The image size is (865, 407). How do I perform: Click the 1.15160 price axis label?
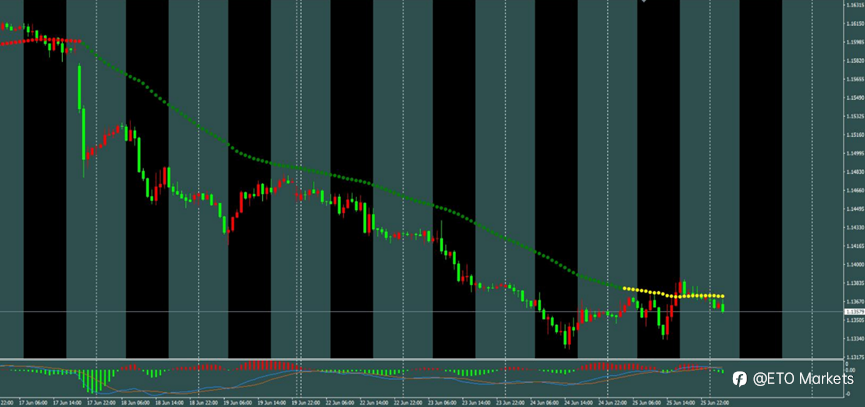(855, 135)
